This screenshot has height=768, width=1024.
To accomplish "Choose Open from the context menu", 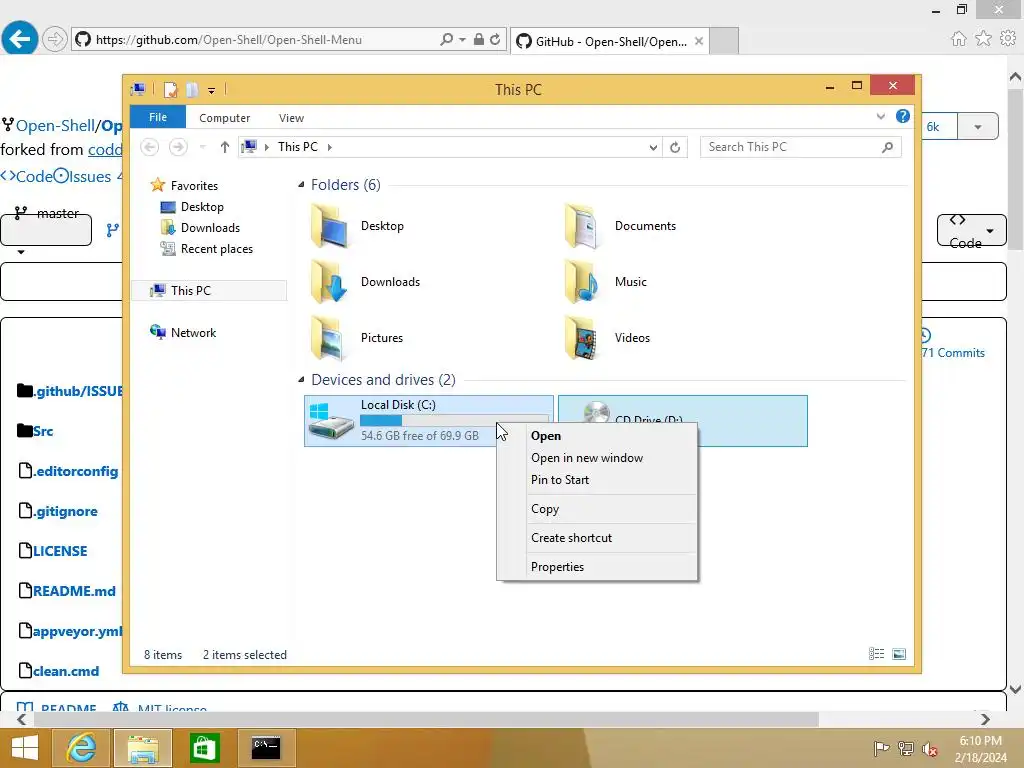I will (597, 436).
